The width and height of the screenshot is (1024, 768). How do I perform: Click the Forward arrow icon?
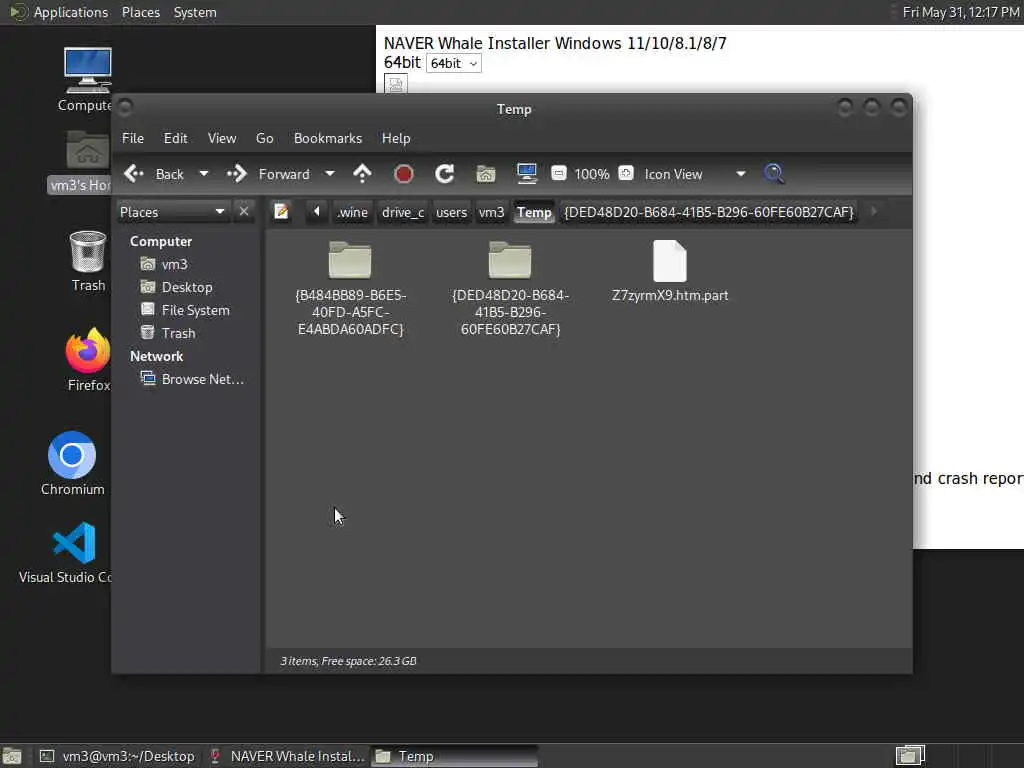(x=236, y=174)
